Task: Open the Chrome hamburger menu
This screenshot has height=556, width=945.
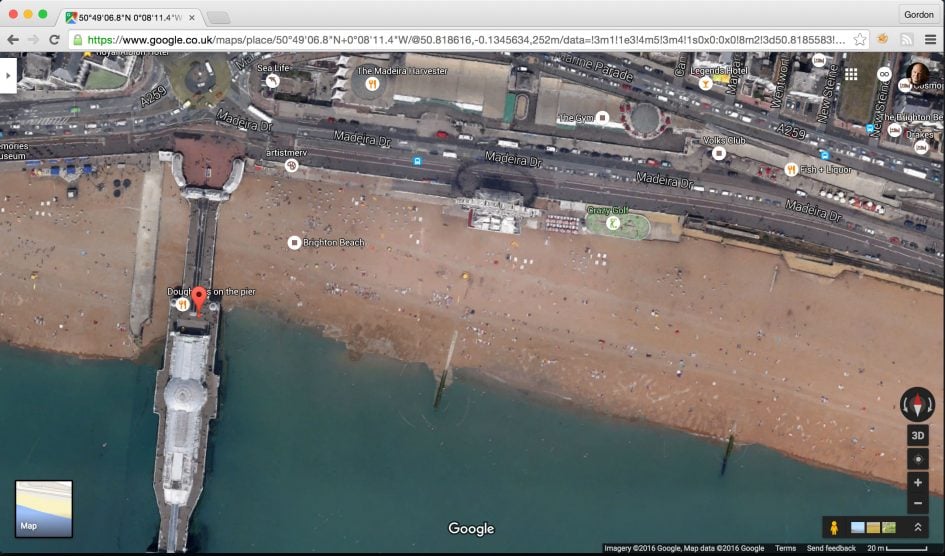Action: click(x=931, y=40)
